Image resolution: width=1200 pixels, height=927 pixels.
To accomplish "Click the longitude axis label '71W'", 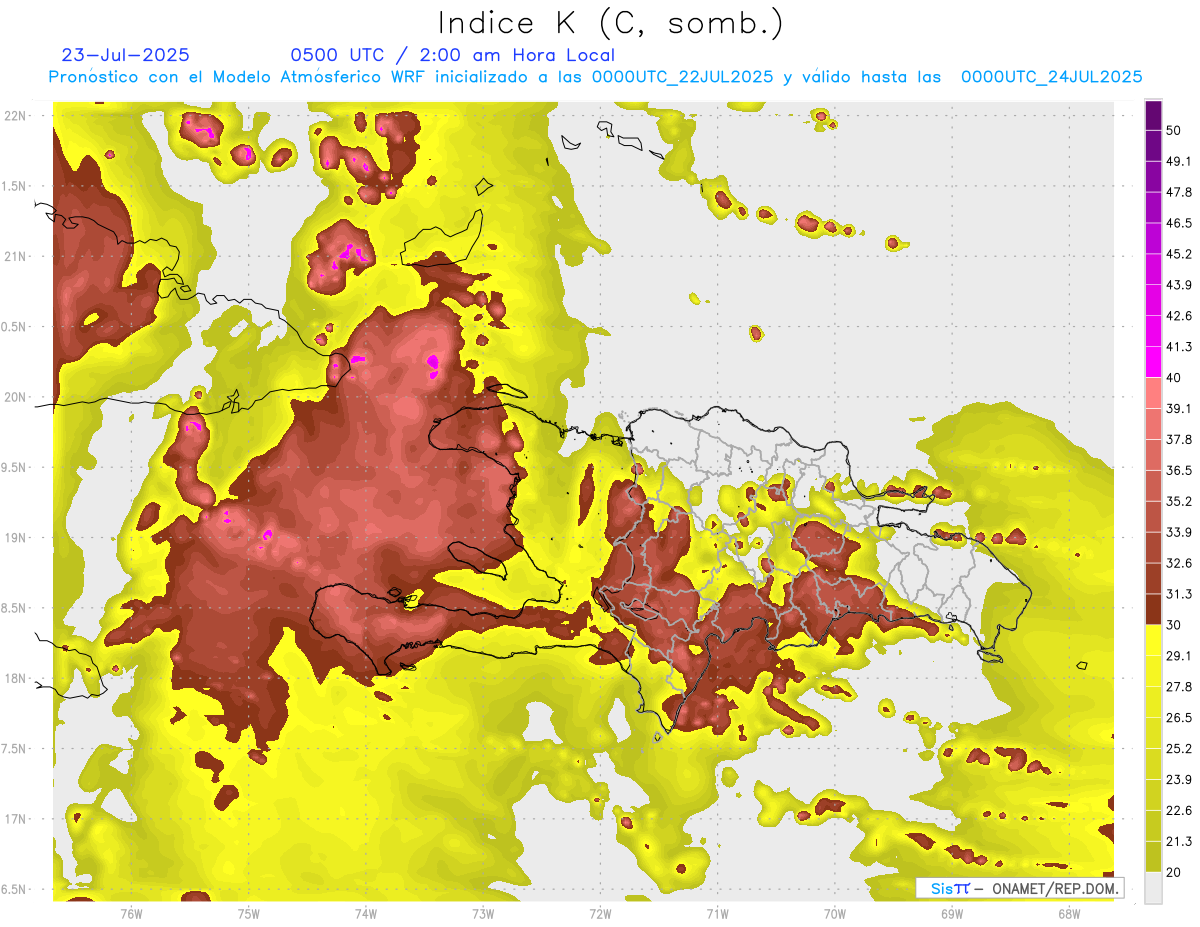I will coord(717,914).
